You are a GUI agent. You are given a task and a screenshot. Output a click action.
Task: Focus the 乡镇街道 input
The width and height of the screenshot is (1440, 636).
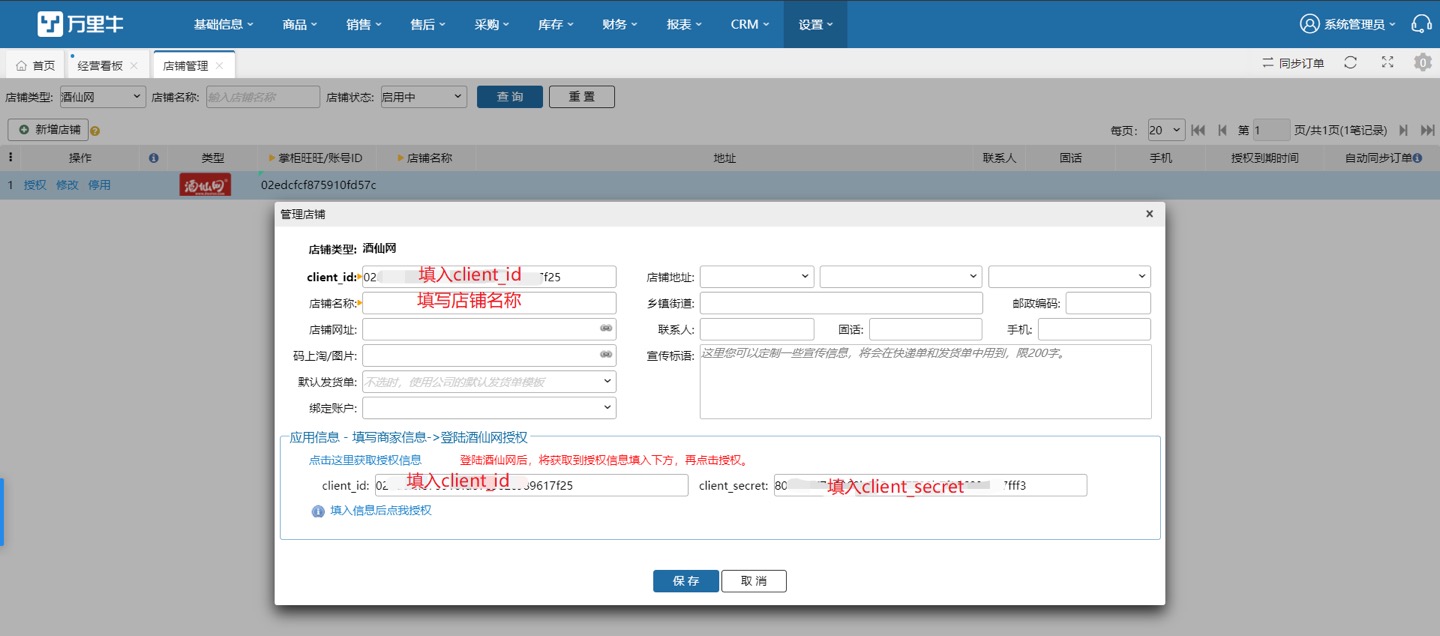tap(841, 303)
